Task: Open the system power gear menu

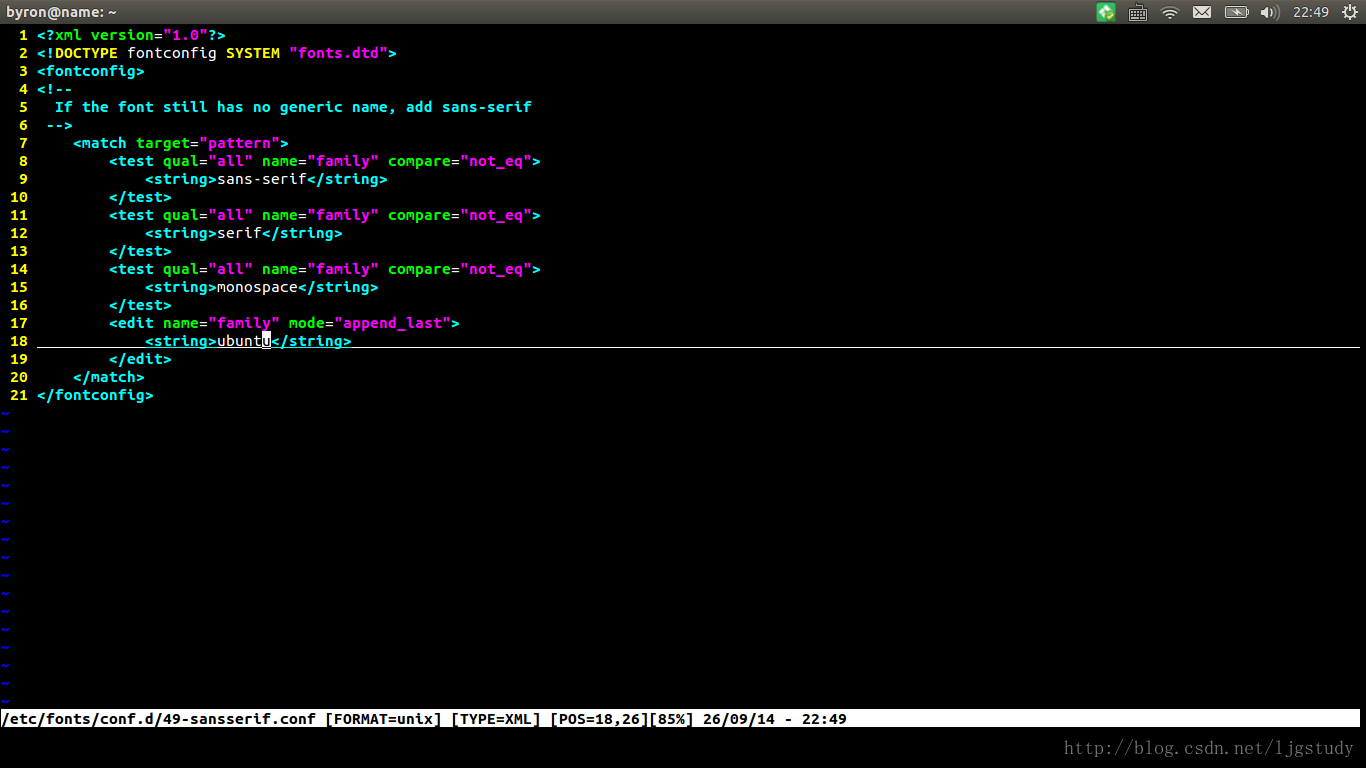Action: (x=1349, y=12)
